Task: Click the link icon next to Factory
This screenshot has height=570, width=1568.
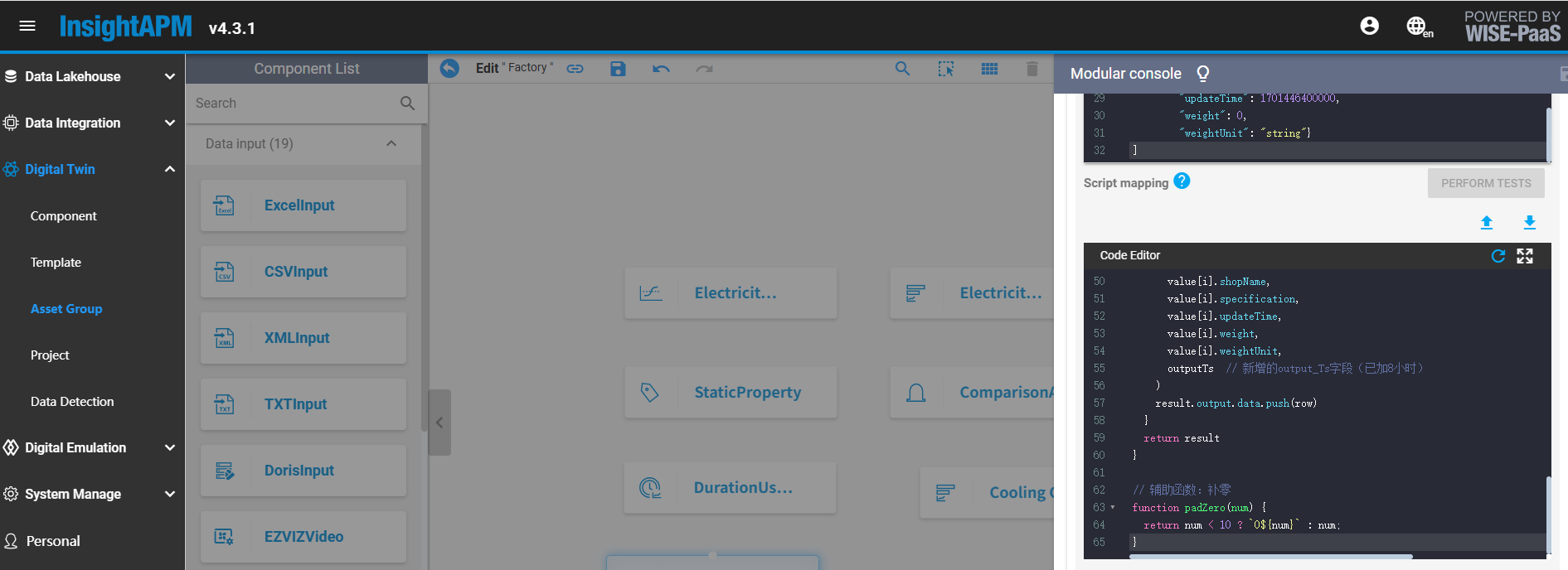Action: click(575, 69)
